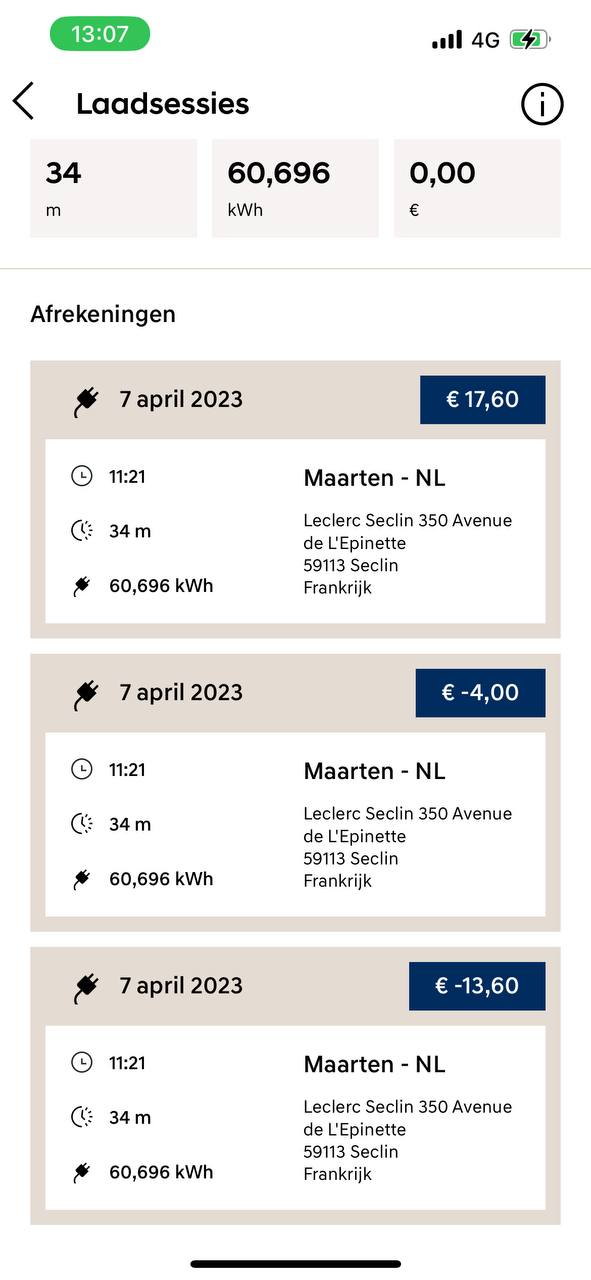
Task: Tap the green 13:07 time pill
Action: tap(100, 34)
